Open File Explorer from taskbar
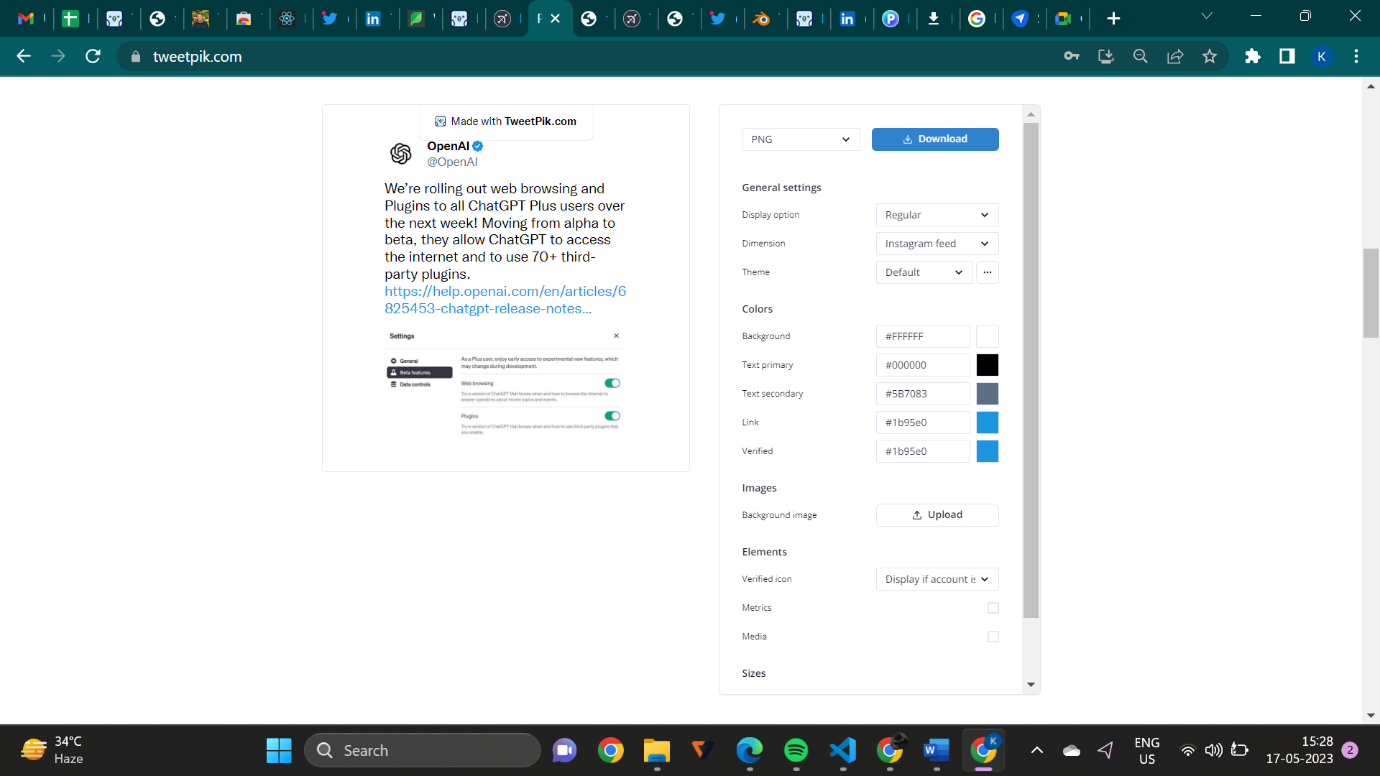The width and height of the screenshot is (1380, 776). coord(656,750)
